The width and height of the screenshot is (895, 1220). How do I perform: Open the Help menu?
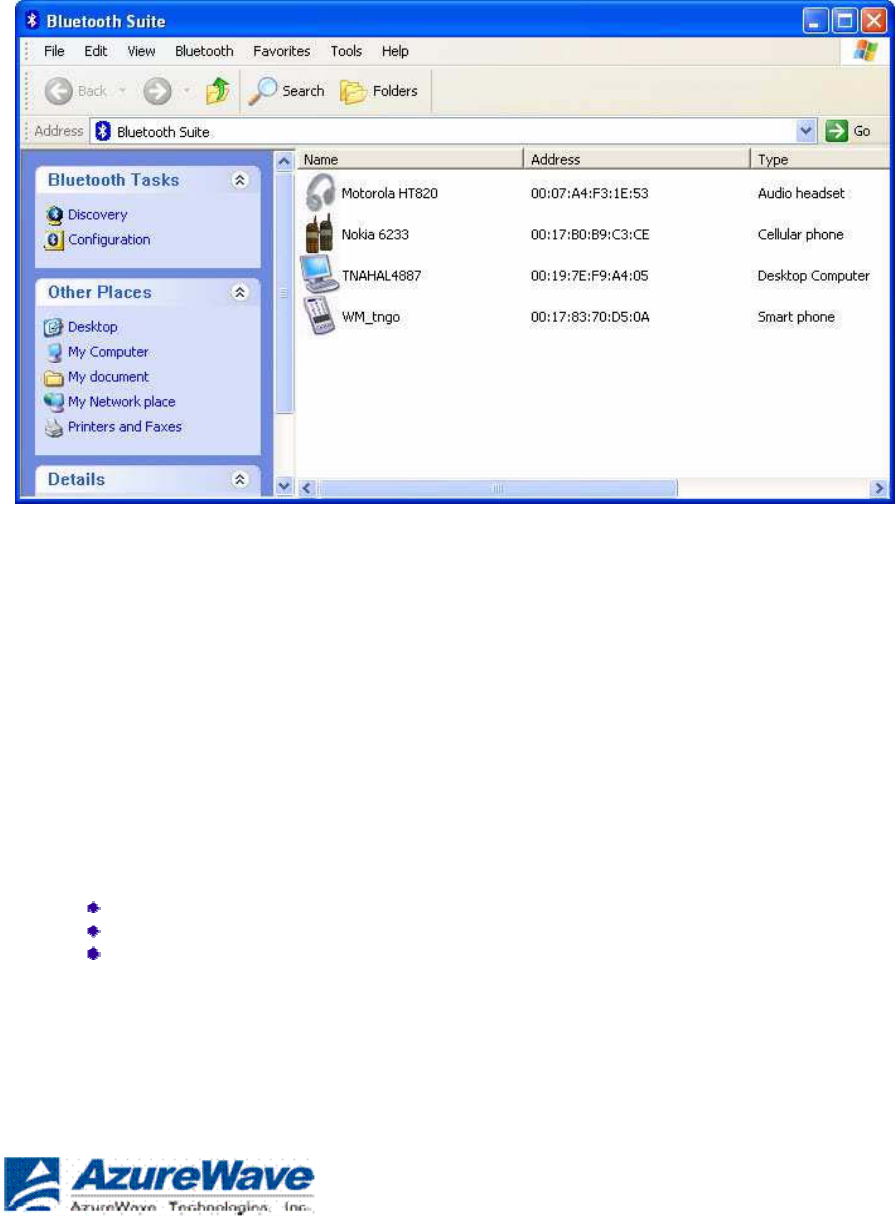[x=395, y=51]
